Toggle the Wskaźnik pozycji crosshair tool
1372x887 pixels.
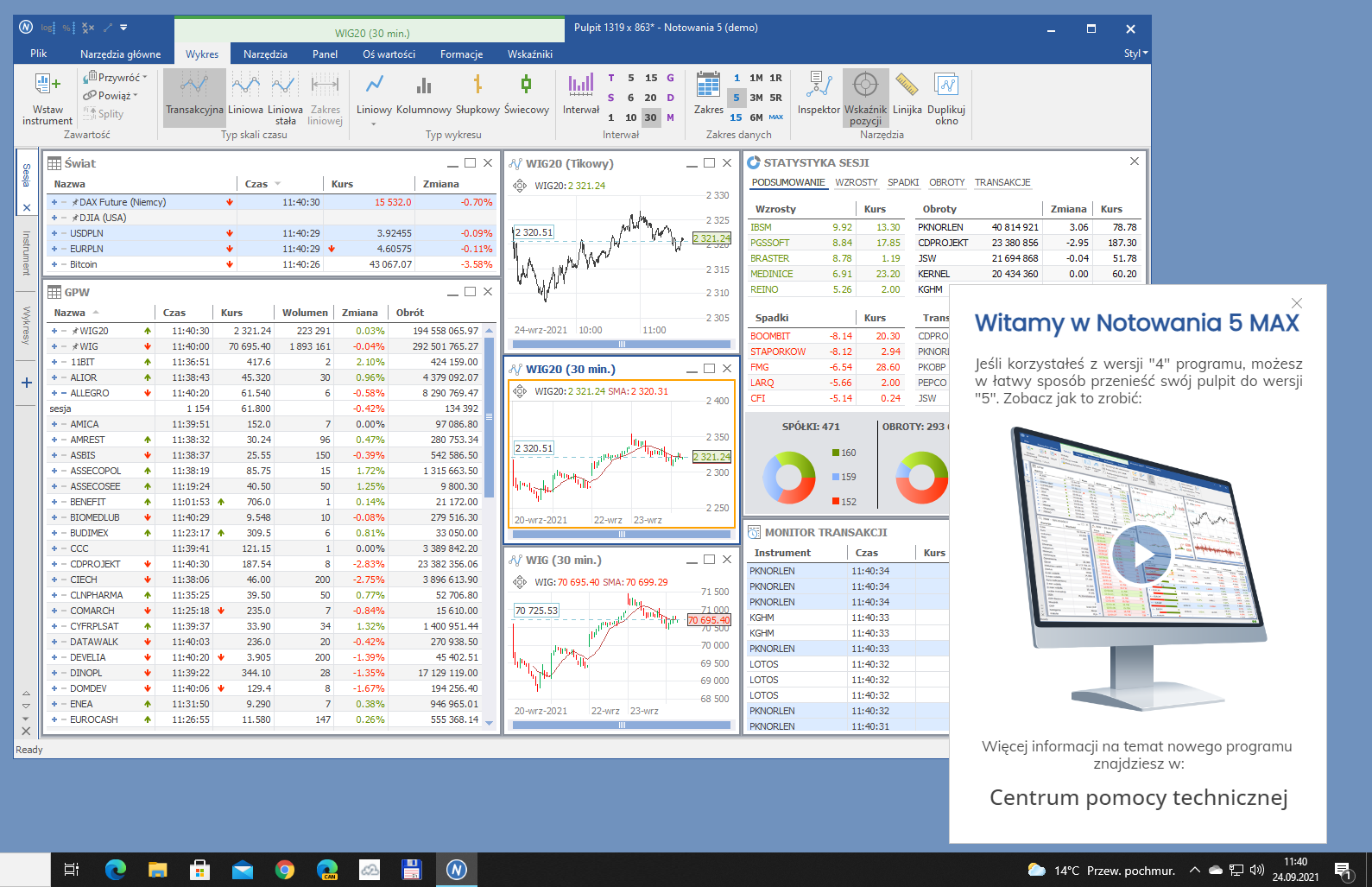pos(865,98)
